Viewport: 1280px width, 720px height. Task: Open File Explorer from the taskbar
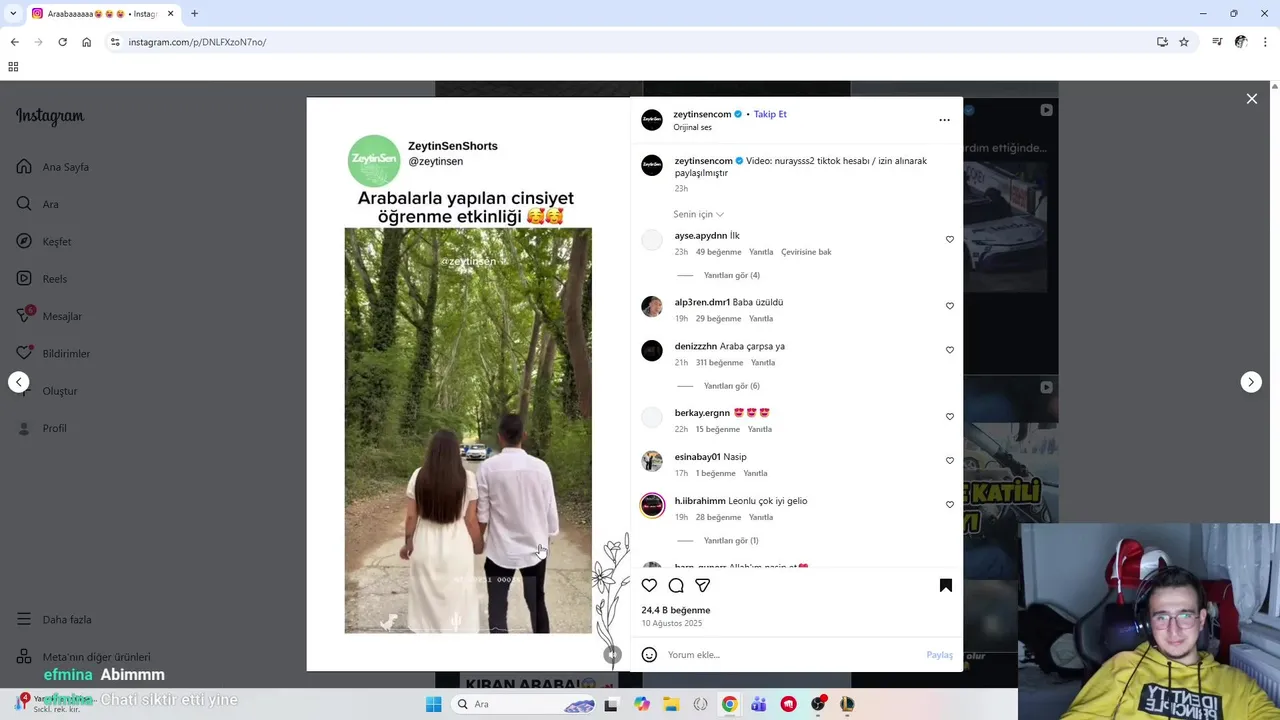(672, 704)
